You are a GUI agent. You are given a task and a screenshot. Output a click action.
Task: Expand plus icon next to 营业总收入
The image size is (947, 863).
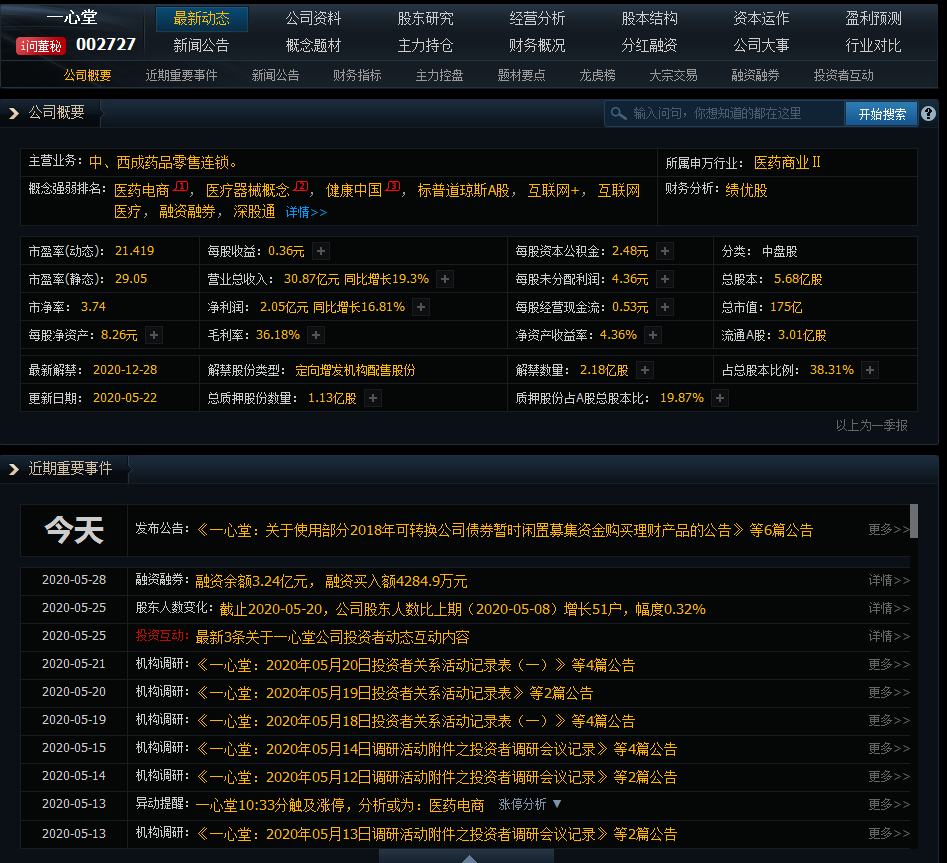pyautogui.click(x=445, y=279)
